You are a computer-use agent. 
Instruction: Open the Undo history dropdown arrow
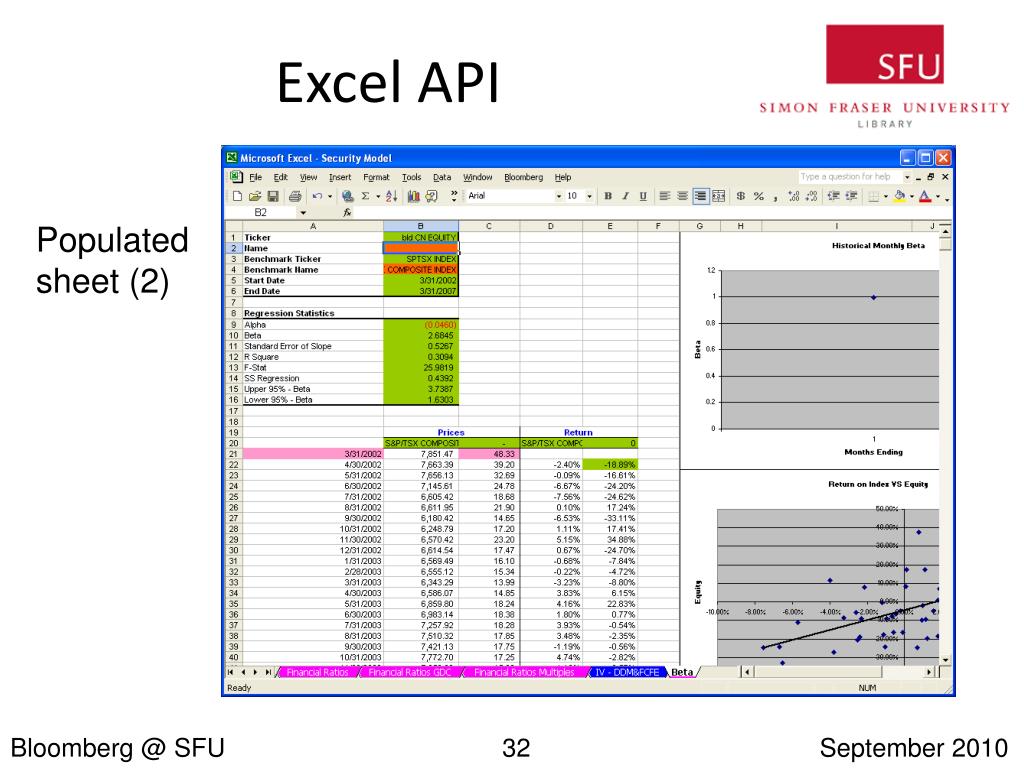click(x=330, y=196)
